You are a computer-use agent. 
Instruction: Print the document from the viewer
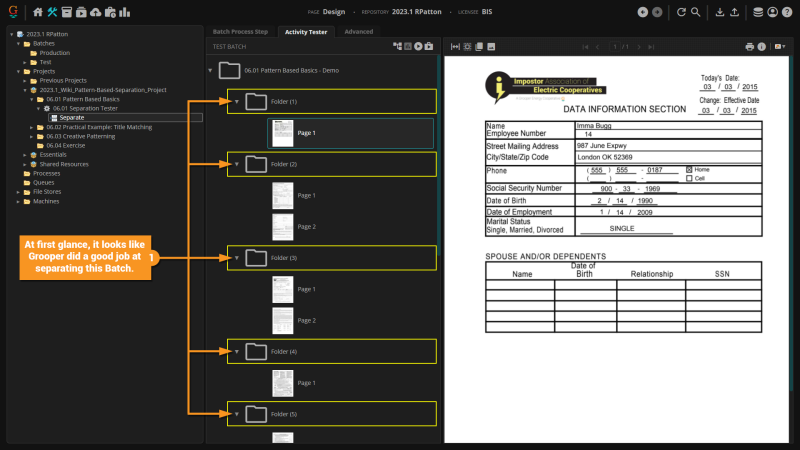[749, 46]
